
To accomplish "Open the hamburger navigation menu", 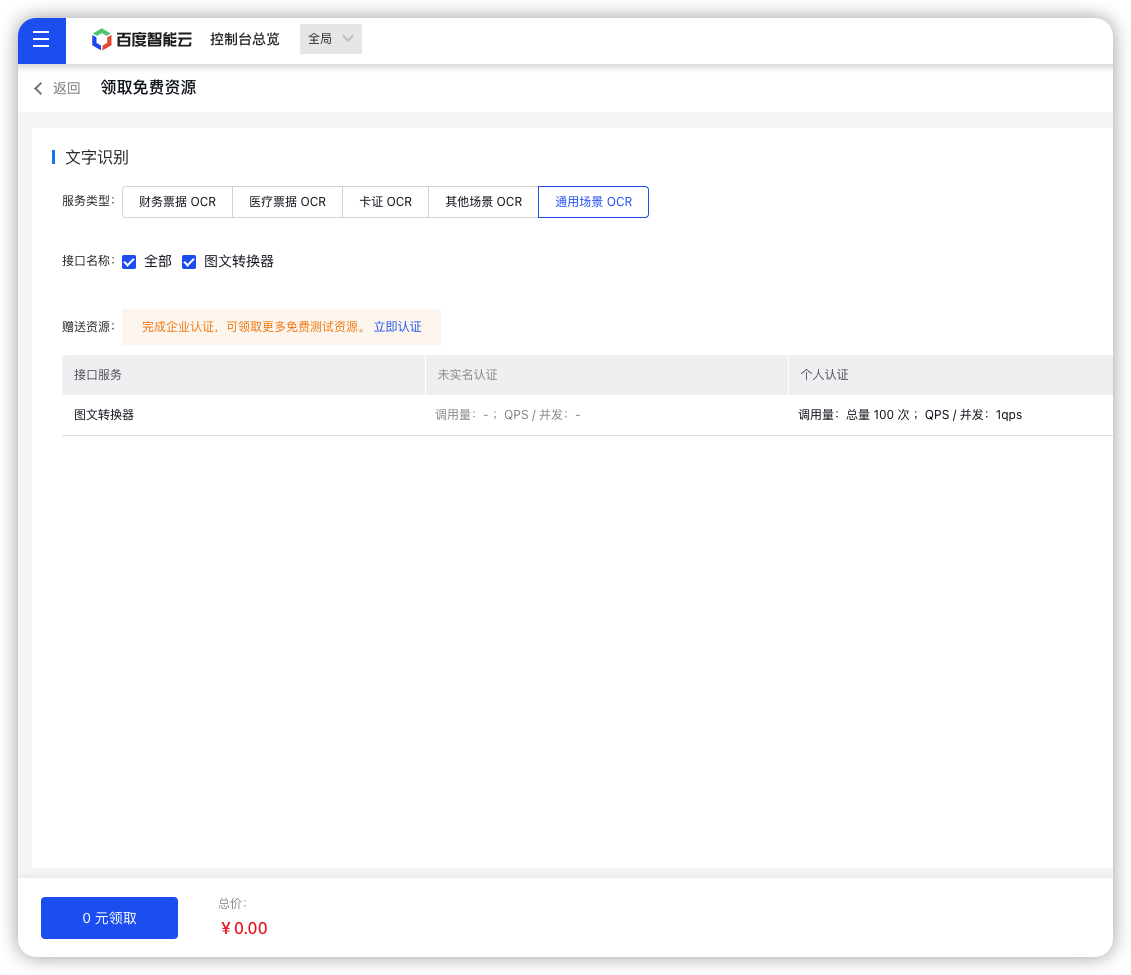I will click(41, 40).
